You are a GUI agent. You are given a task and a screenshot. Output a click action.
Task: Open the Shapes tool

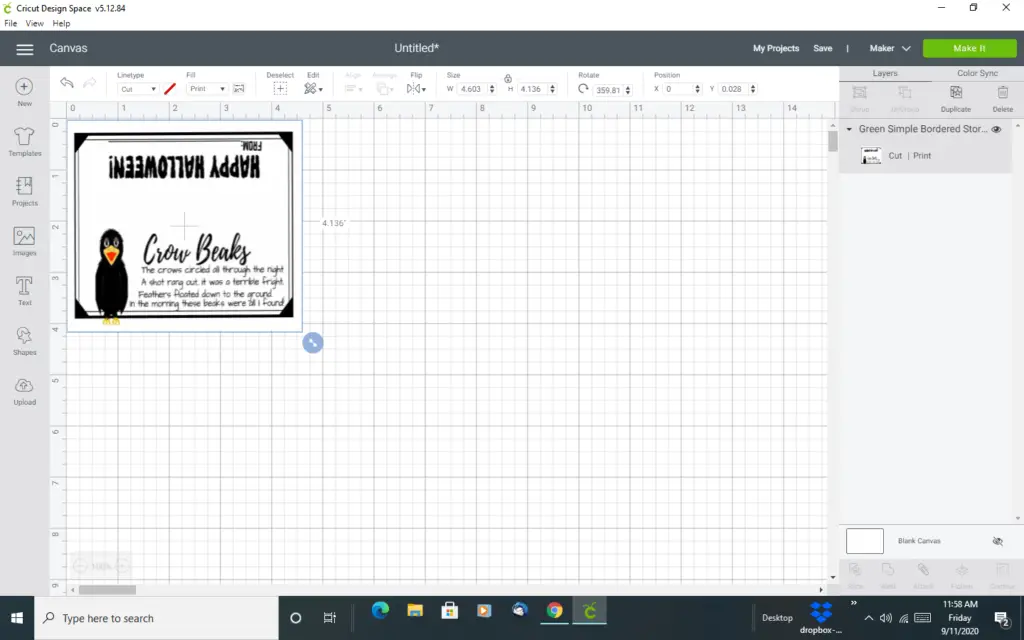click(x=24, y=341)
